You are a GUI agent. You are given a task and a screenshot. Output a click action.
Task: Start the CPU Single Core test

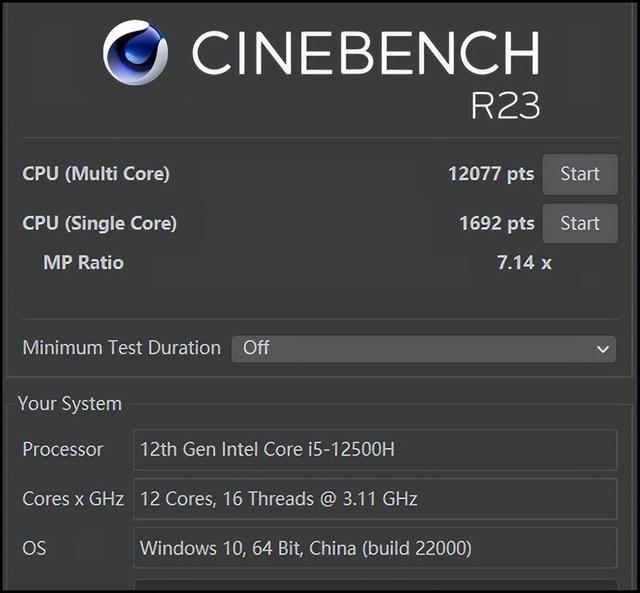[x=580, y=224]
